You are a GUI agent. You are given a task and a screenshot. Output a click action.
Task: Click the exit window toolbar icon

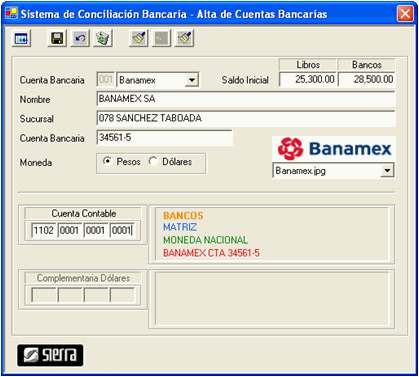coord(21,38)
